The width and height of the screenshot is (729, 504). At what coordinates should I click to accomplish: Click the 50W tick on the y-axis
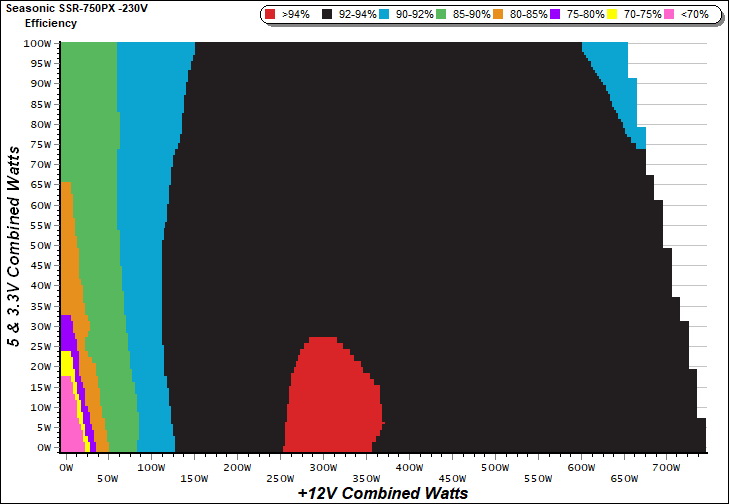(41, 246)
